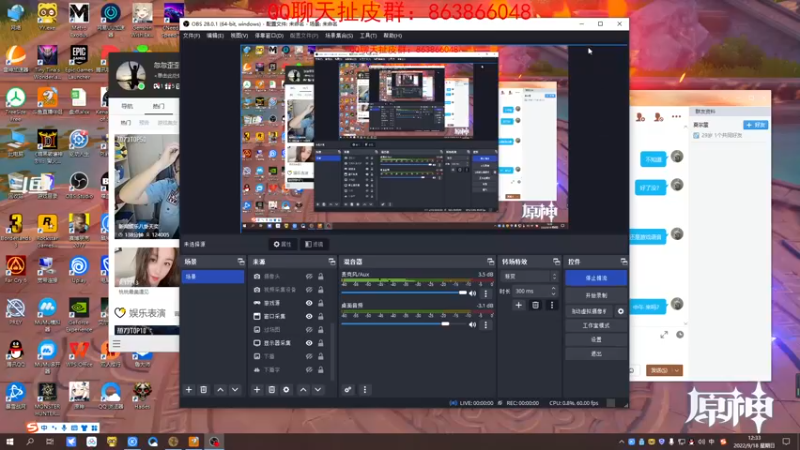Open source properties gear in the 来源 toolbar

tap(286, 390)
